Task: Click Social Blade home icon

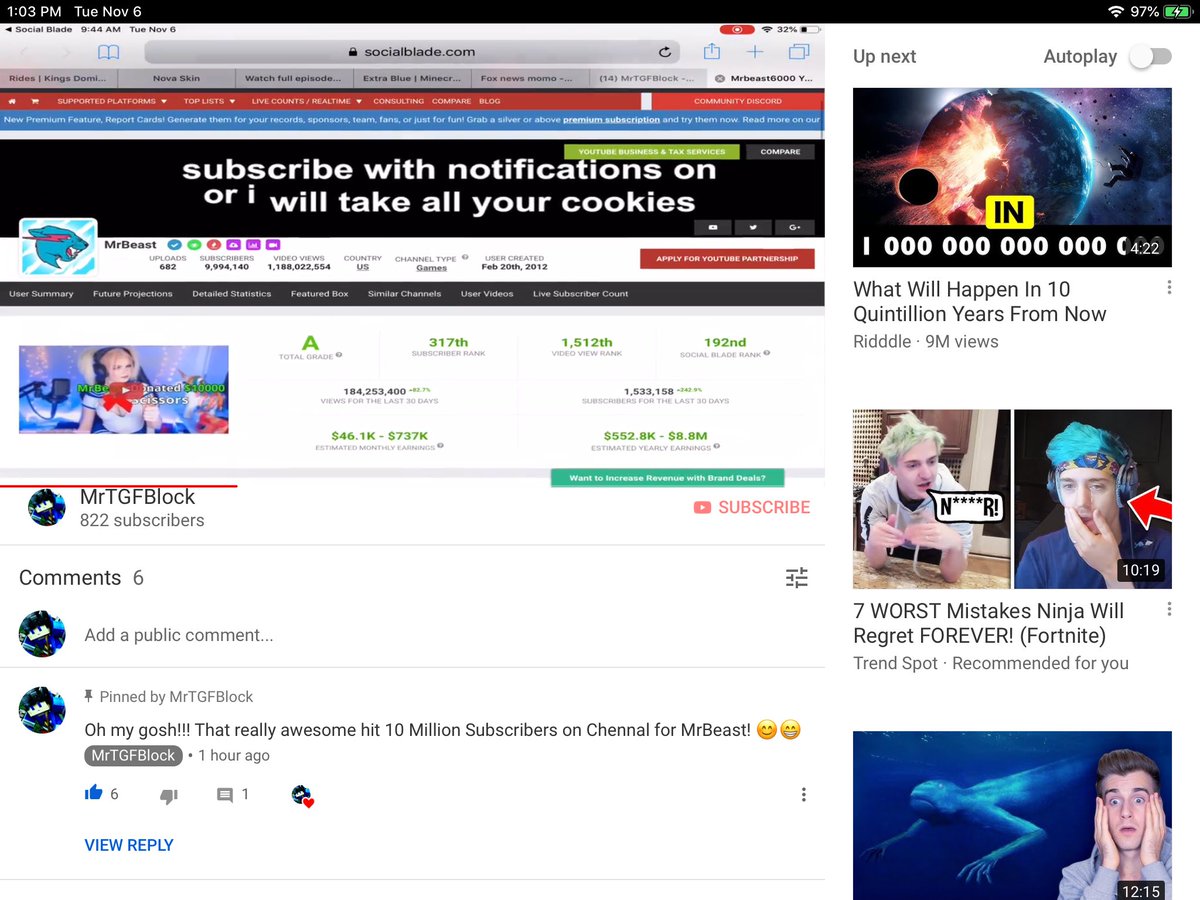Action: click(12, 101)
